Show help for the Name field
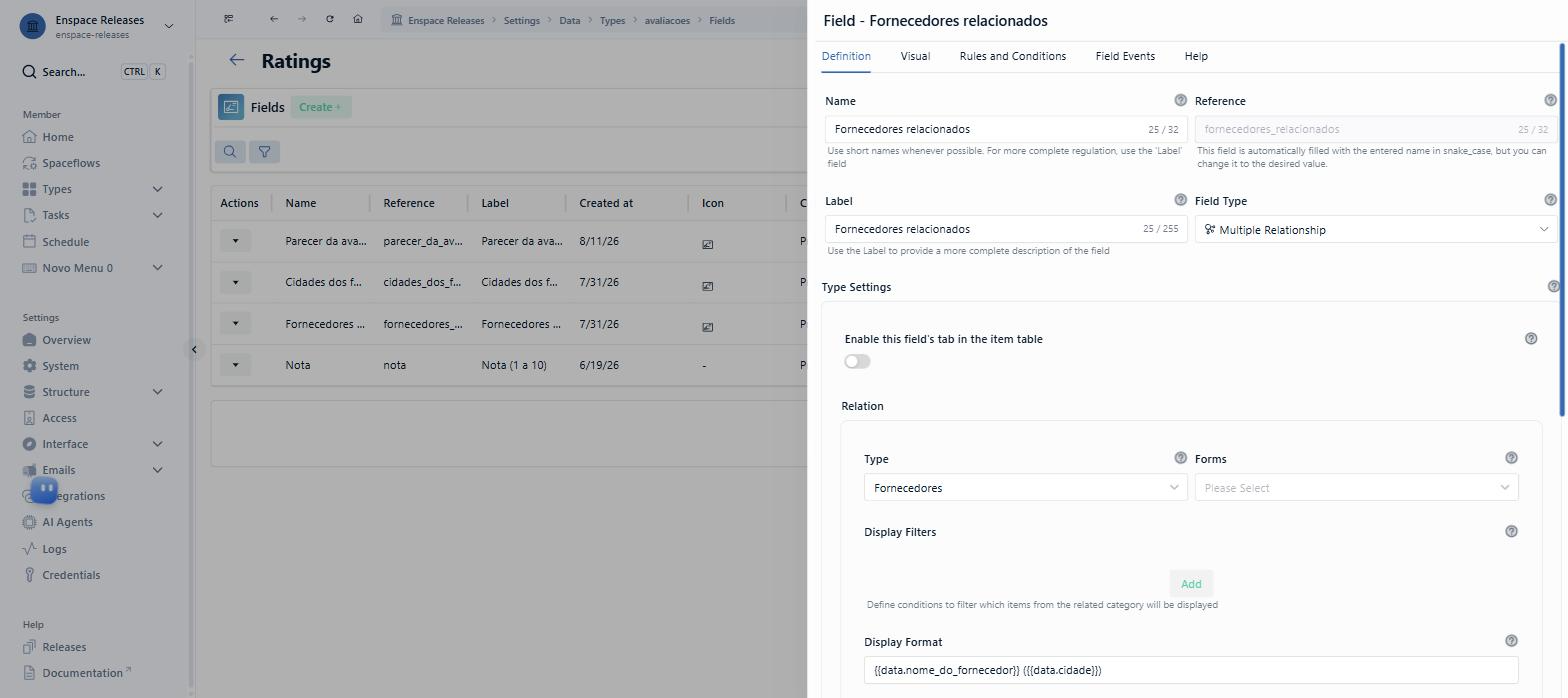The width and height of the screenshot is (1568, 698). pyautogui.click(x=1180, y=100)
